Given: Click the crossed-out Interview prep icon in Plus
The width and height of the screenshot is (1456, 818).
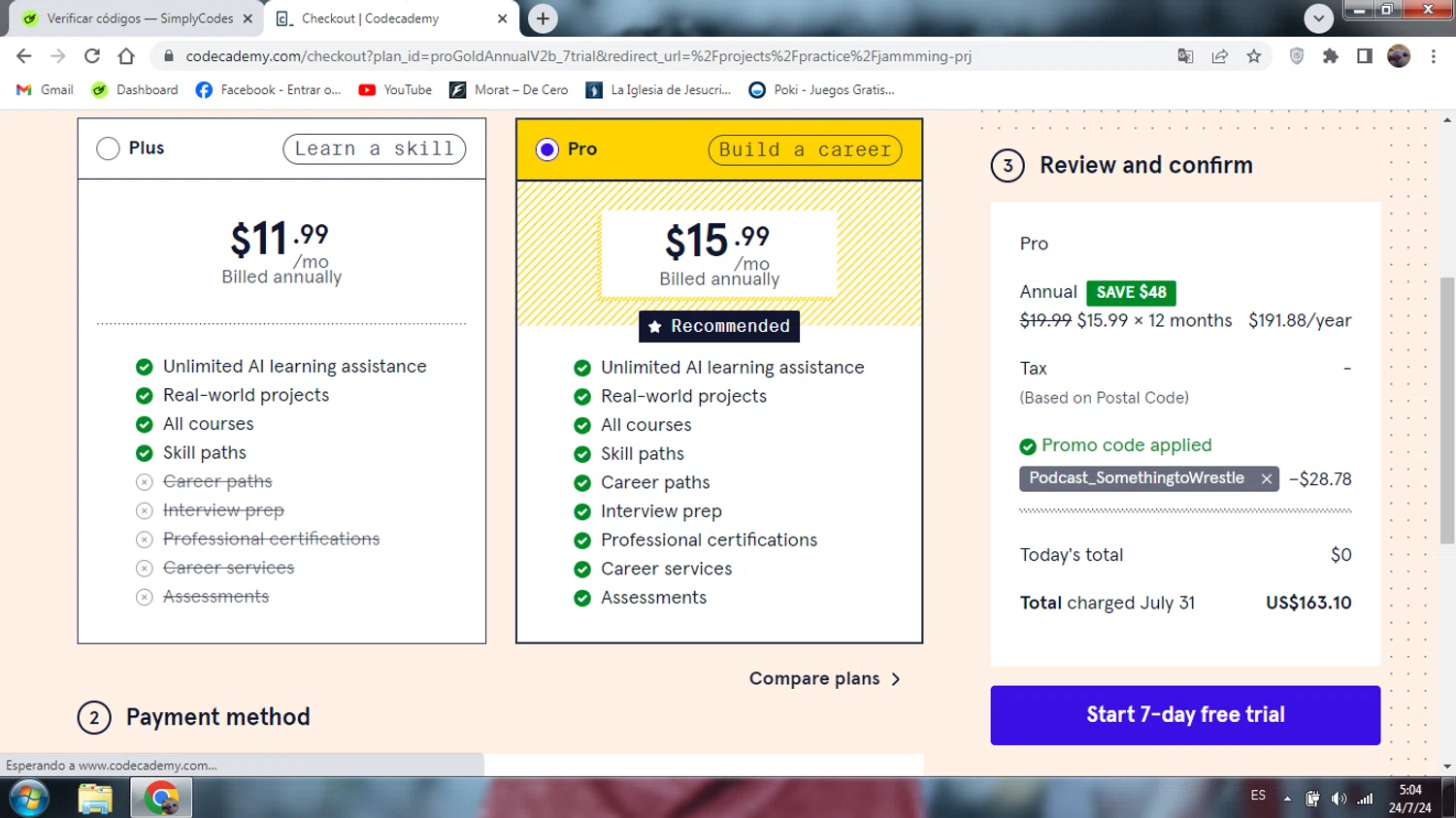Looking at the screenshot, I should (145, 510).
